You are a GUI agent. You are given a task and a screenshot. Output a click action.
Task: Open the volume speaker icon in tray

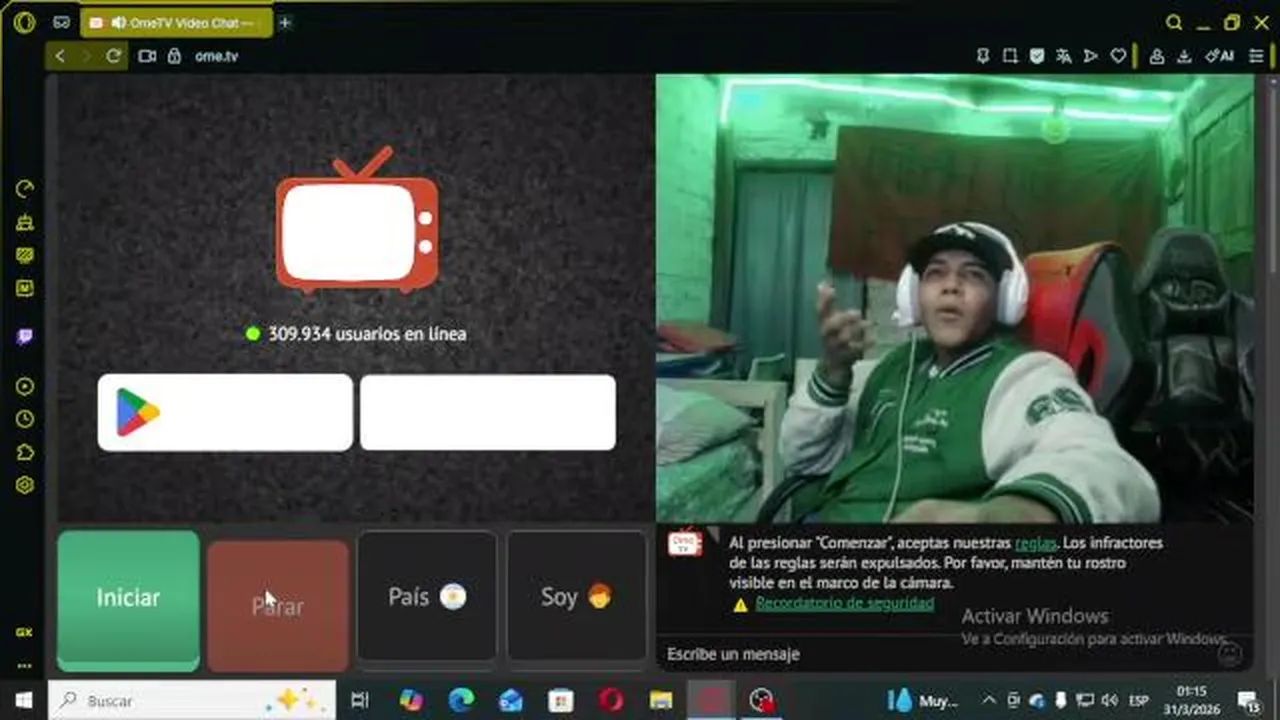pyautogui.click(x=1110, y=700)
